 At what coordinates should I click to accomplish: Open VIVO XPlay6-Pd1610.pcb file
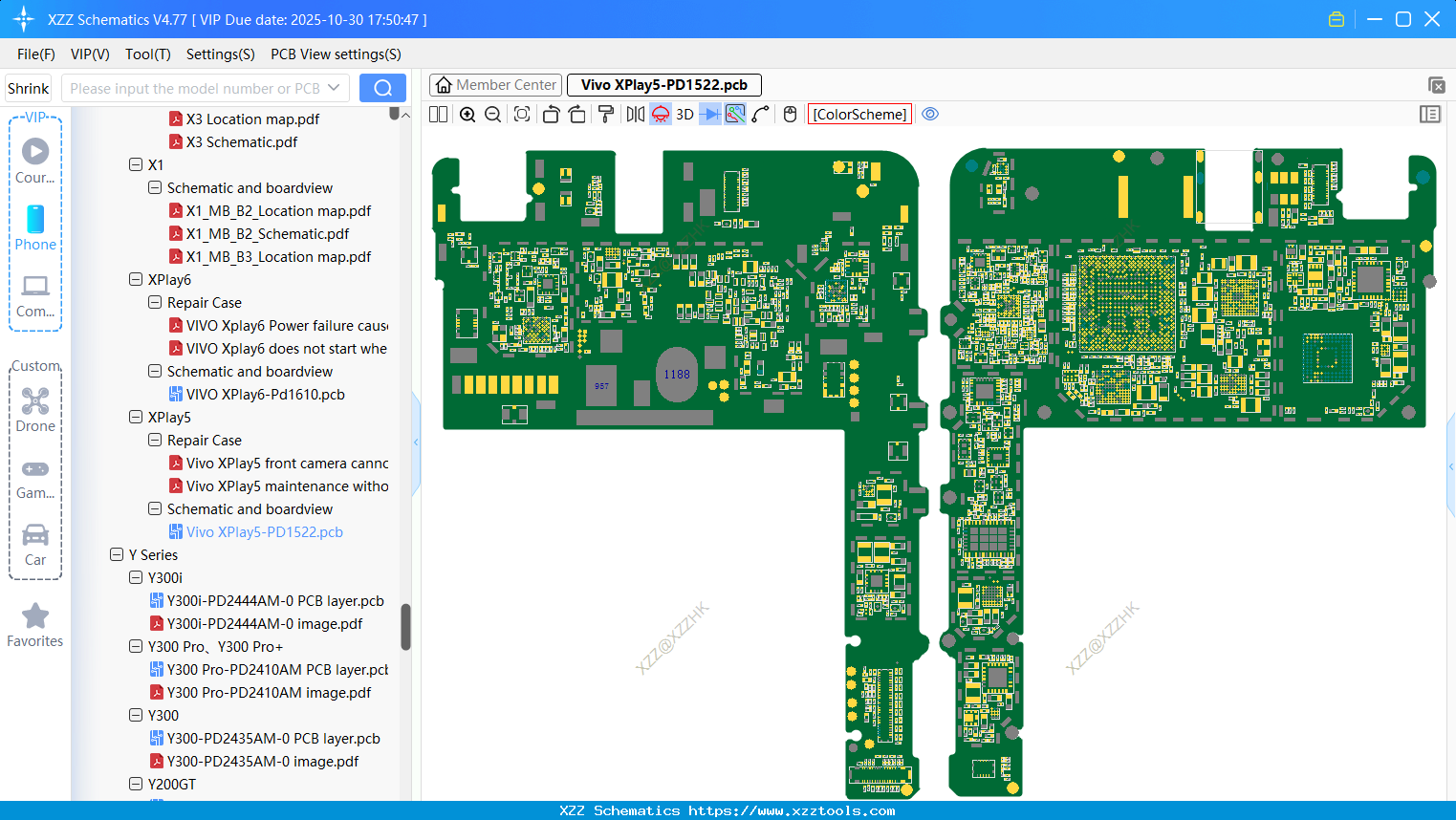(x=265, y=395)
